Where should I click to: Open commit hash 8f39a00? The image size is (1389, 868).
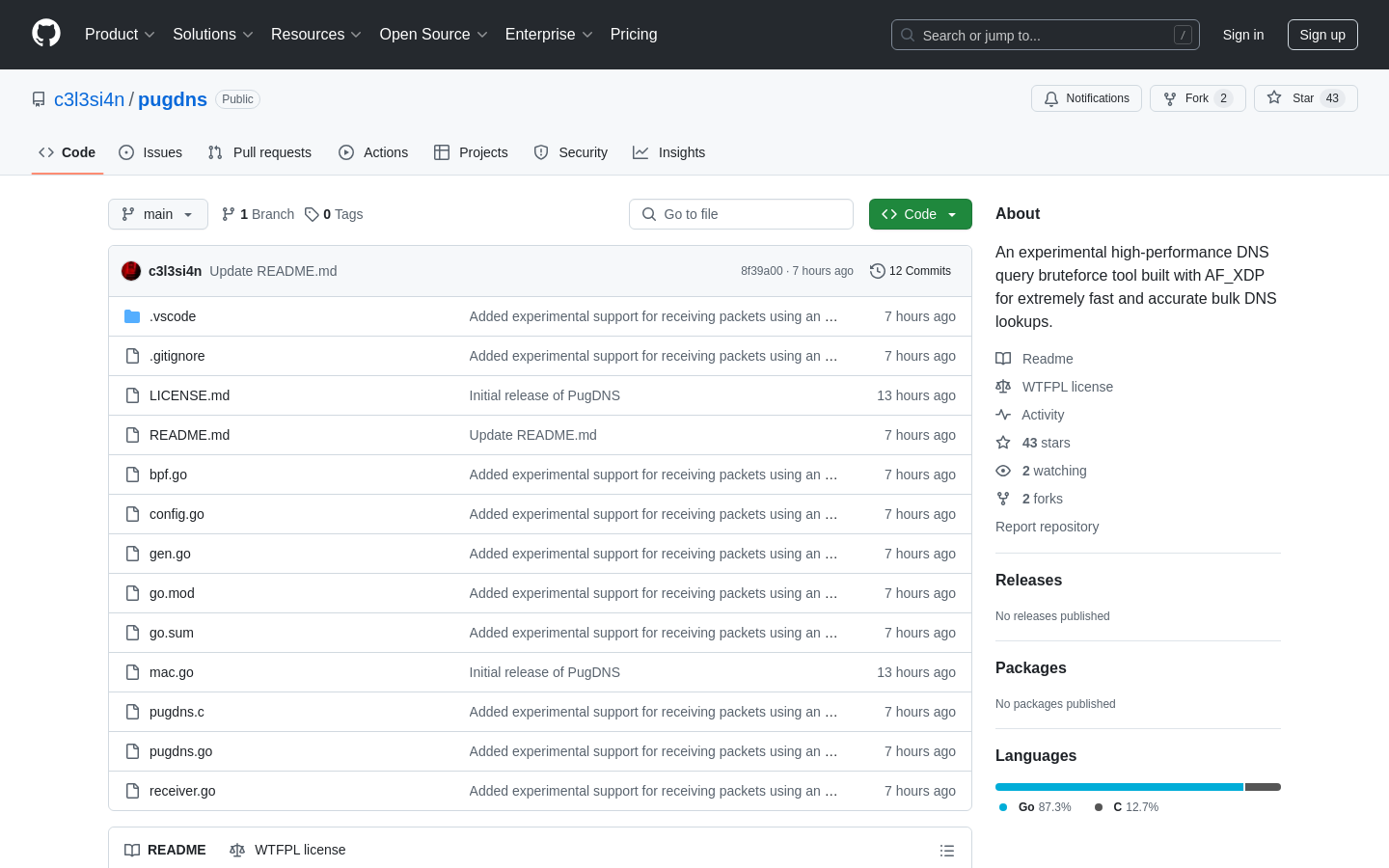point(762,271)
